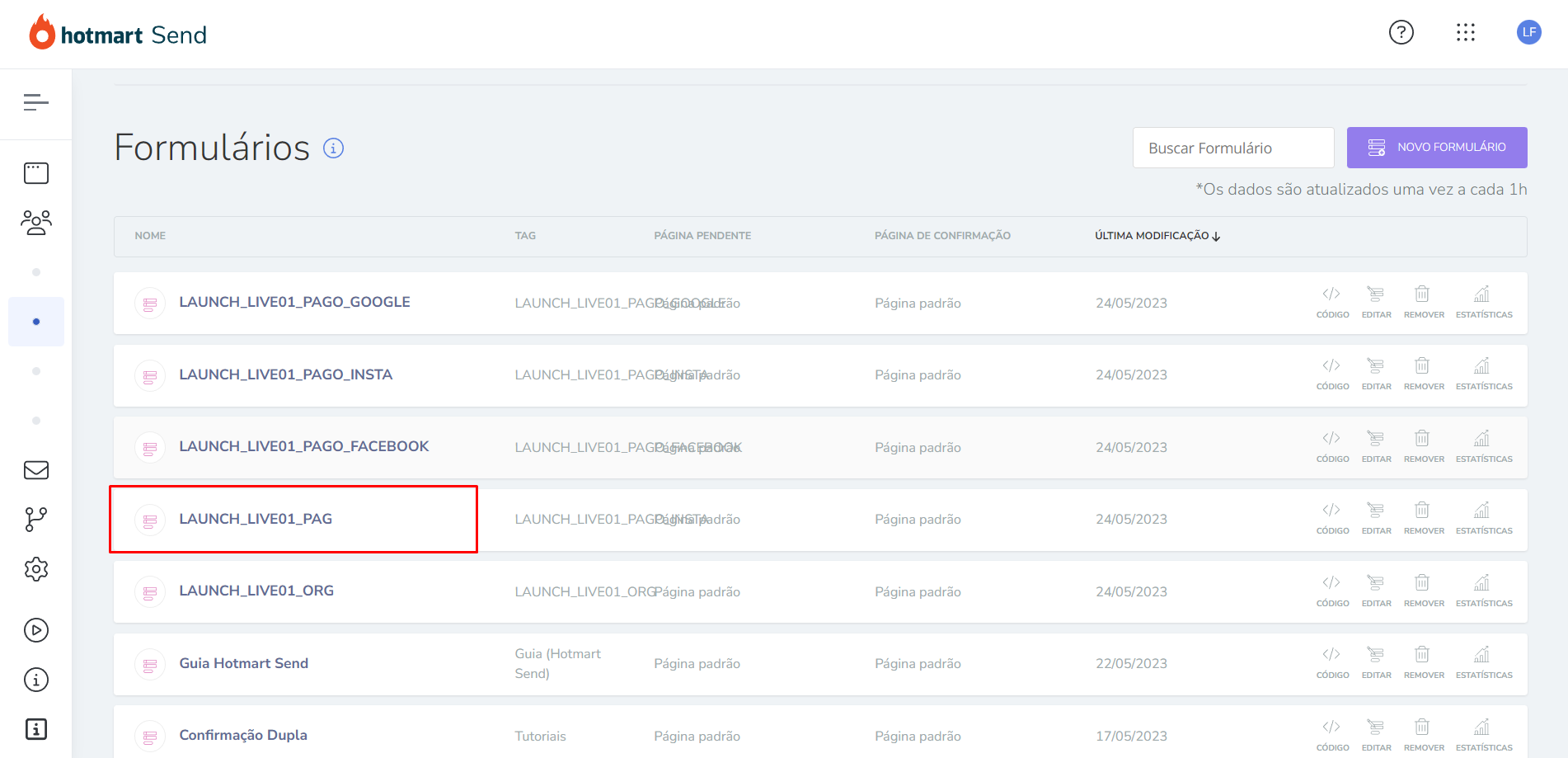Edit the LAUNCH_LIVE01_PAGO_FACEBOOK form
Screen dimensions: 1568x758
pyautogui.click(x=1376, y=447)
